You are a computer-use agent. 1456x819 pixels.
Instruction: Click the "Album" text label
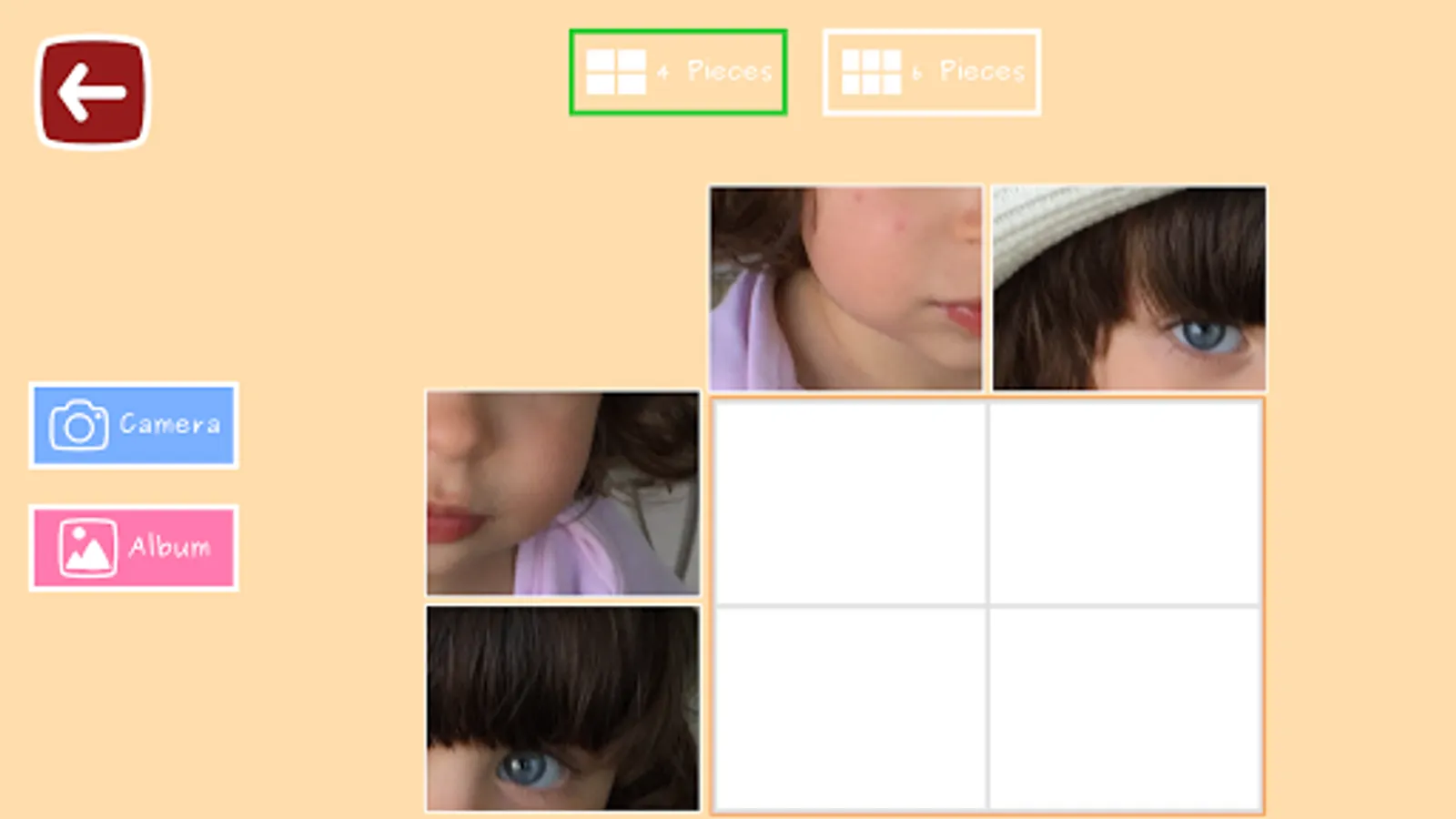[x=169, y=547]
